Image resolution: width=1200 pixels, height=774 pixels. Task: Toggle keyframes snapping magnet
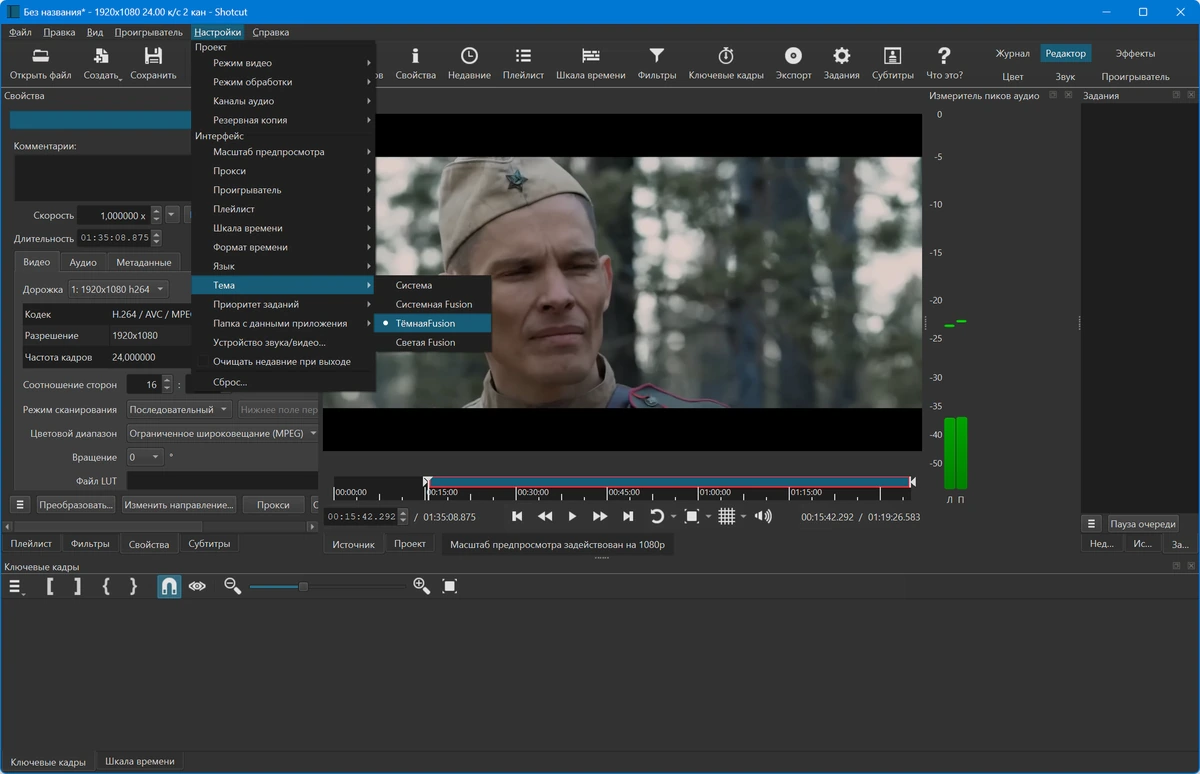169,587
